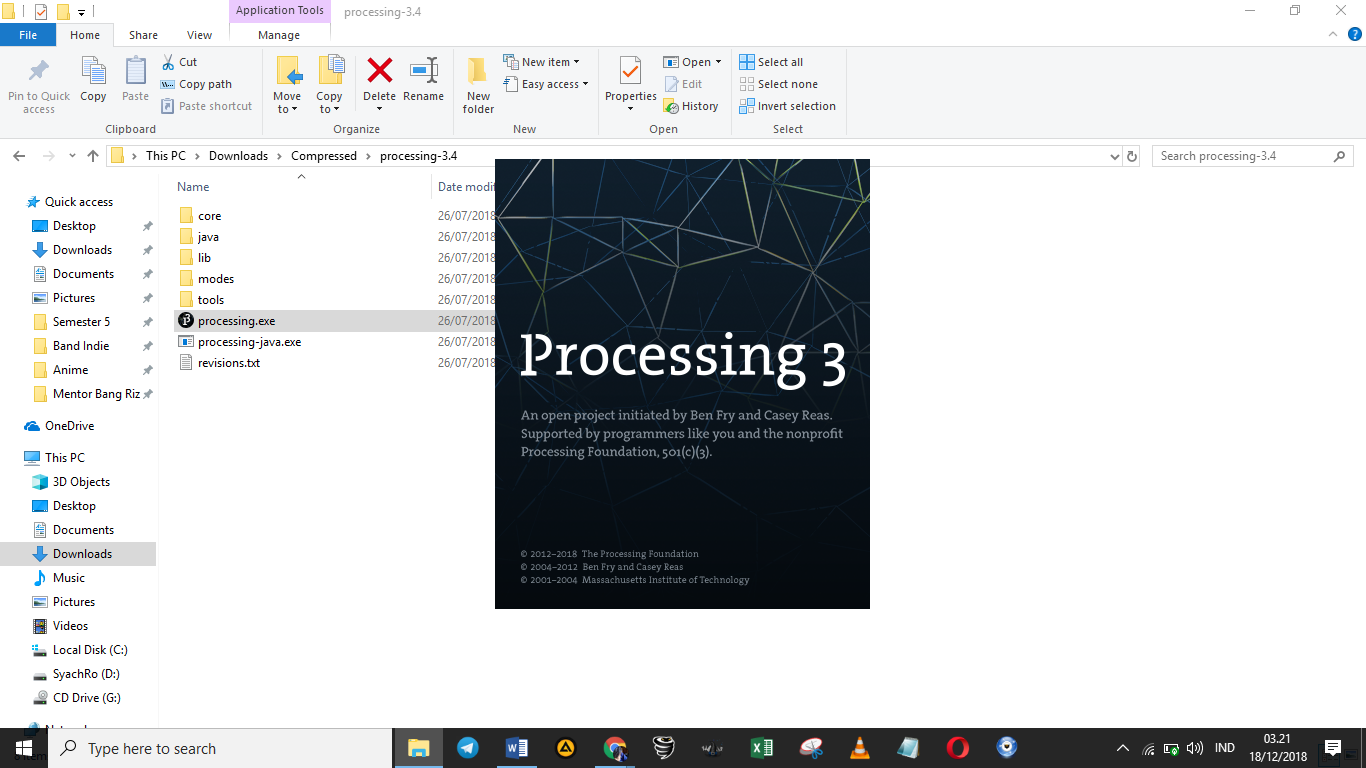
Task: Click the Rename icon on the ribbon
Action: click(x=423, y=80)
